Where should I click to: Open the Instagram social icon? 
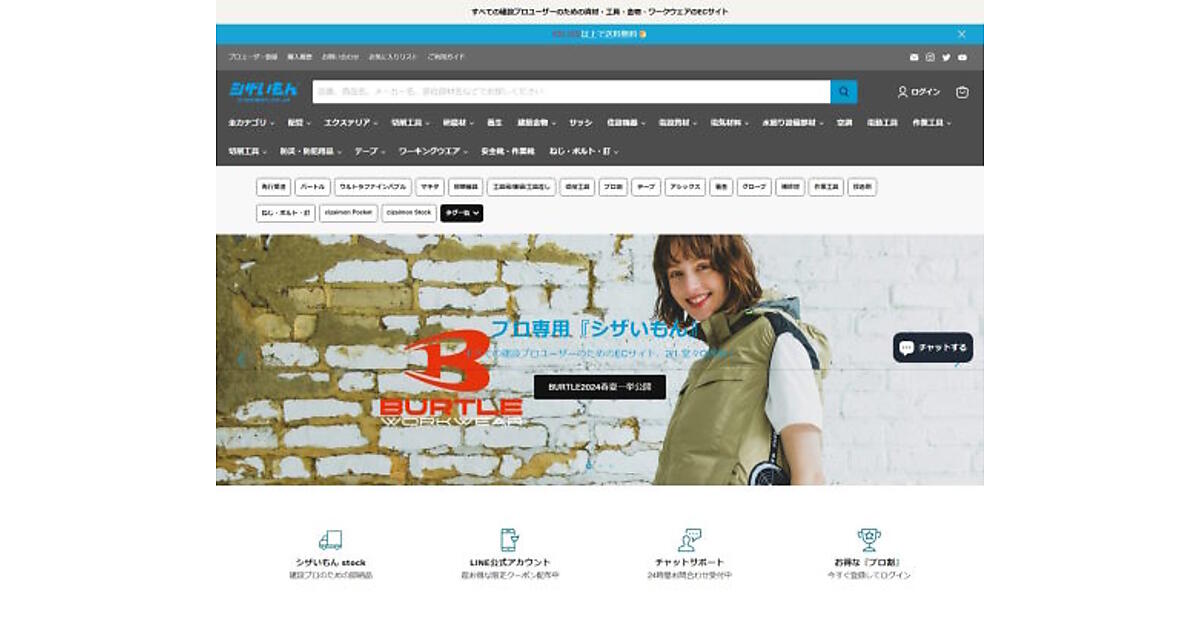point(930,57)
